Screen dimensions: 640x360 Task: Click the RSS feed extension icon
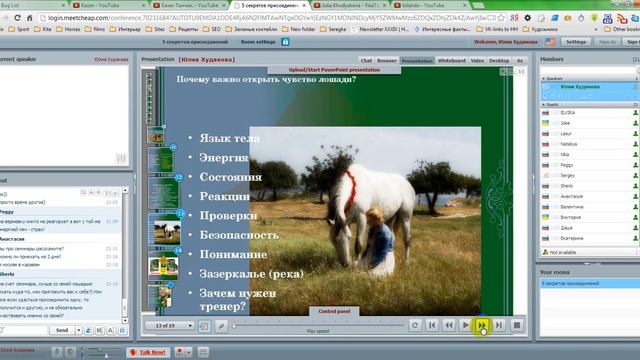tap(622, 18)
